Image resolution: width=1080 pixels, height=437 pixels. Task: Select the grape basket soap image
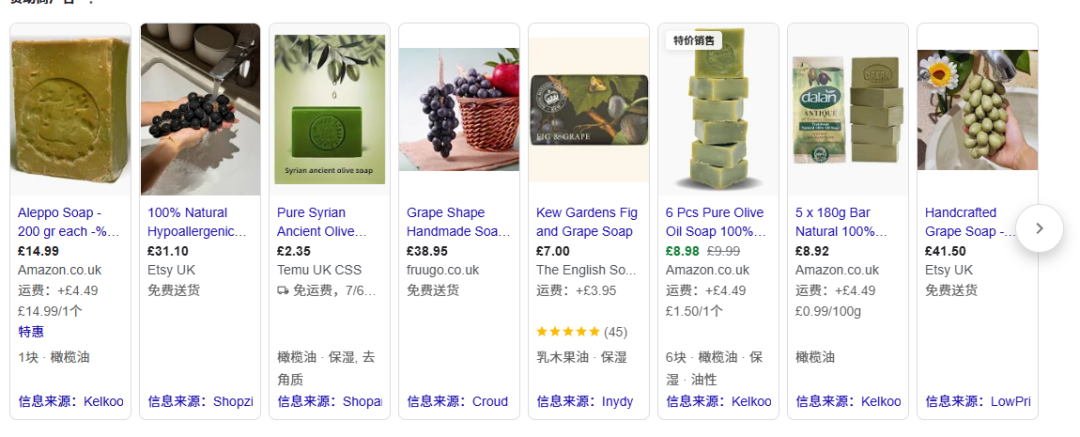click(x=459, y=110)
